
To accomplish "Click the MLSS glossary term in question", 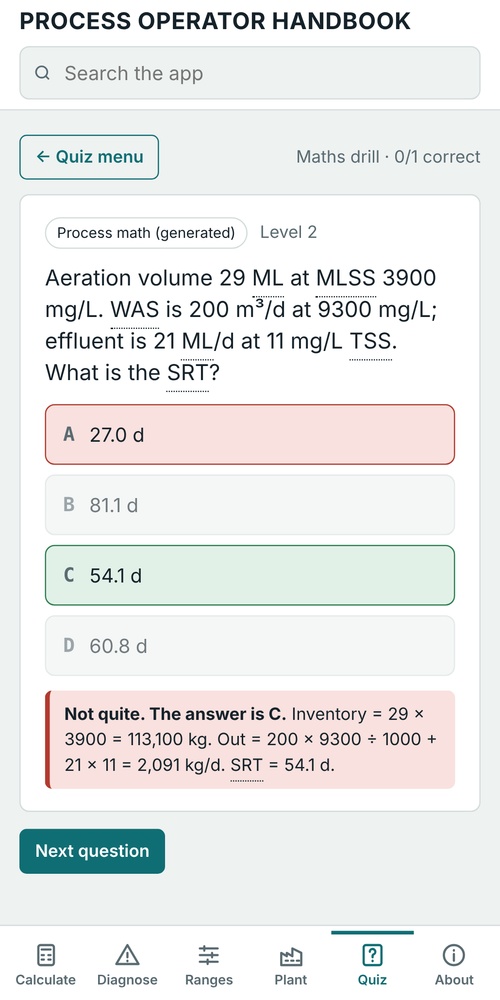I will 346,279.
